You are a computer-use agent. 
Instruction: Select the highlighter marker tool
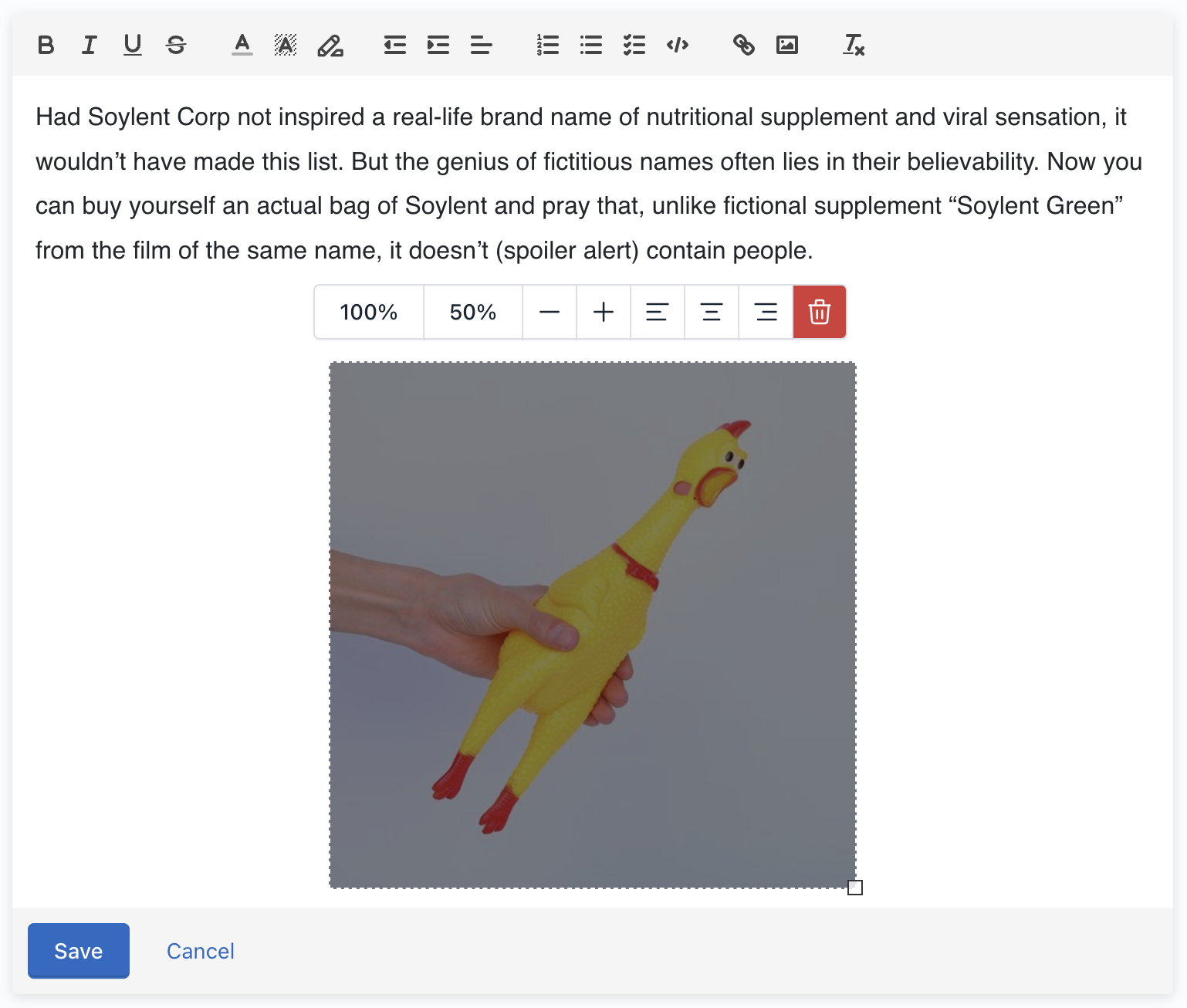330,46
